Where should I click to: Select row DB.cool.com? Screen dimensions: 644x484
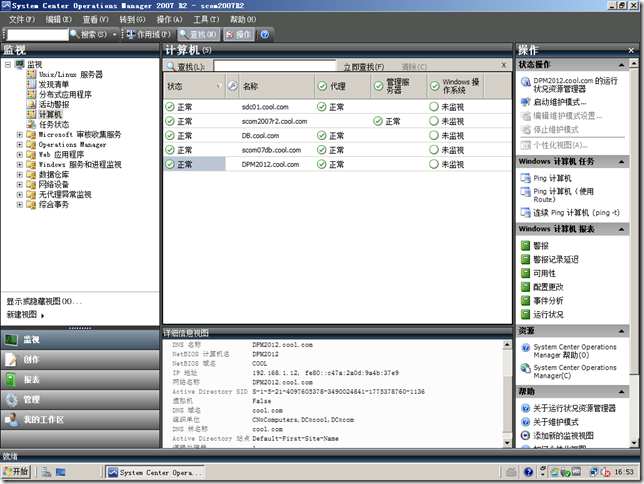337,136
